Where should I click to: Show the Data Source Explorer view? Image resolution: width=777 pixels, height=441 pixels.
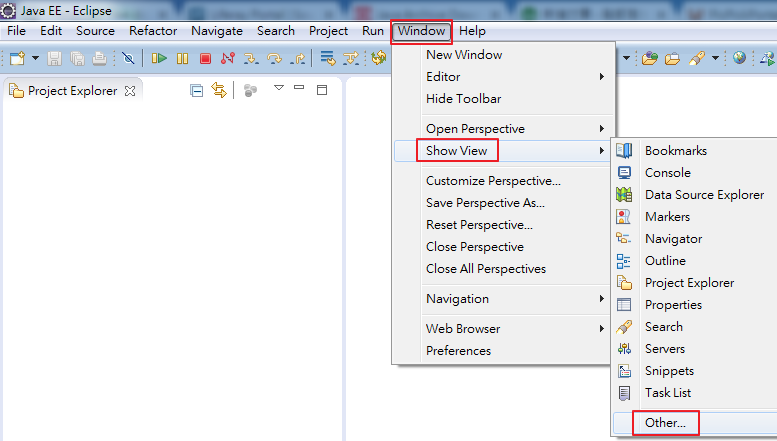(695, 195)
